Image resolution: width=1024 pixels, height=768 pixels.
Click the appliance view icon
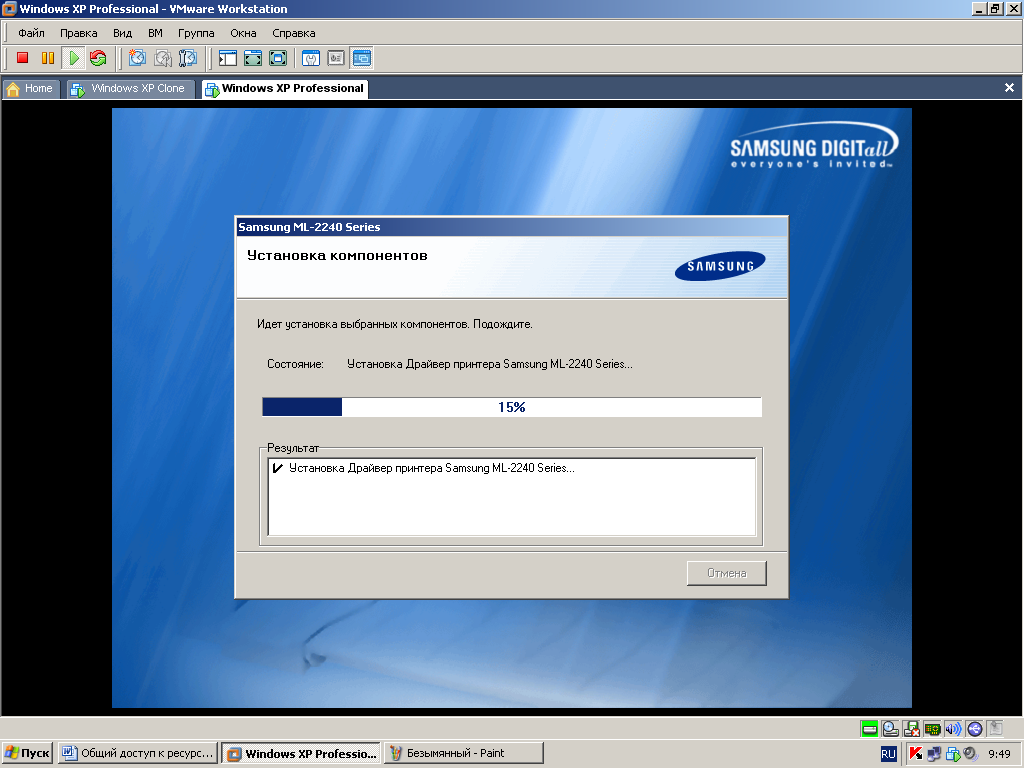tap(336, 58)
